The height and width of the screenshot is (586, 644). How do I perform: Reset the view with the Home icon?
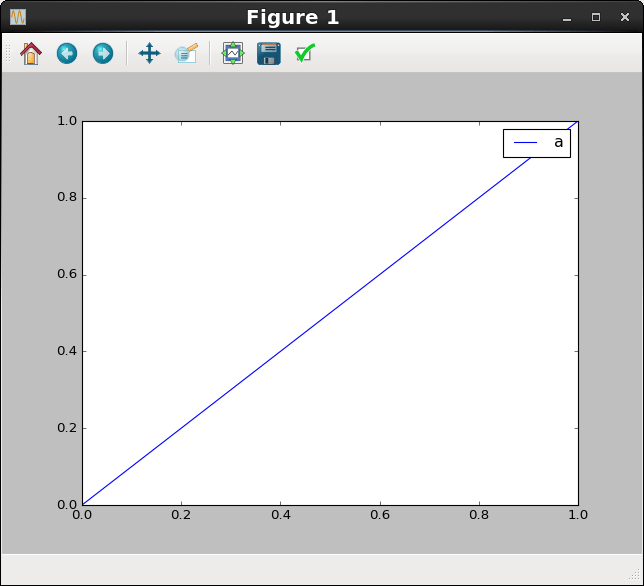31,53
